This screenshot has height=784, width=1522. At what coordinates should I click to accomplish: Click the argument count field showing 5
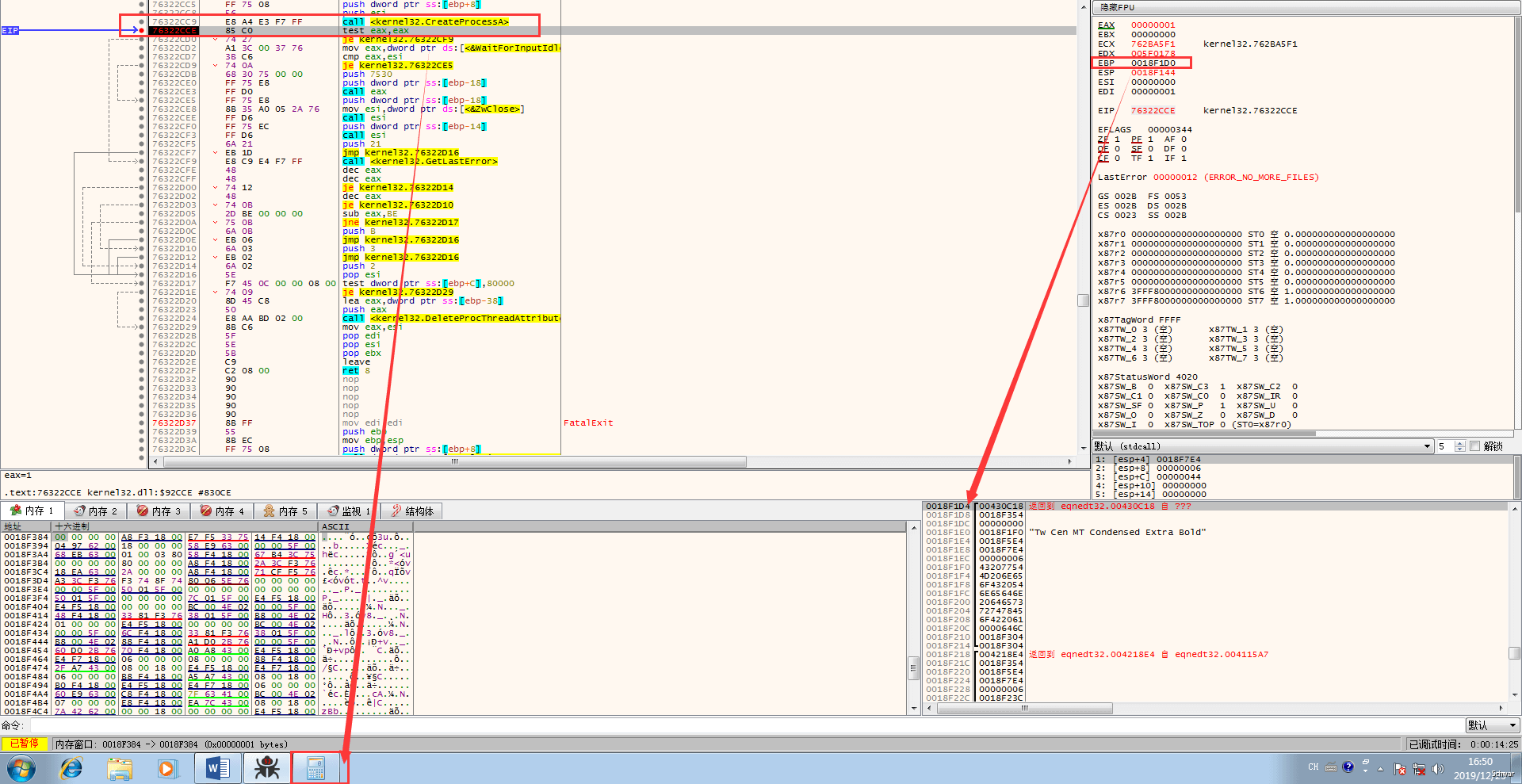tap(1446, 446)
